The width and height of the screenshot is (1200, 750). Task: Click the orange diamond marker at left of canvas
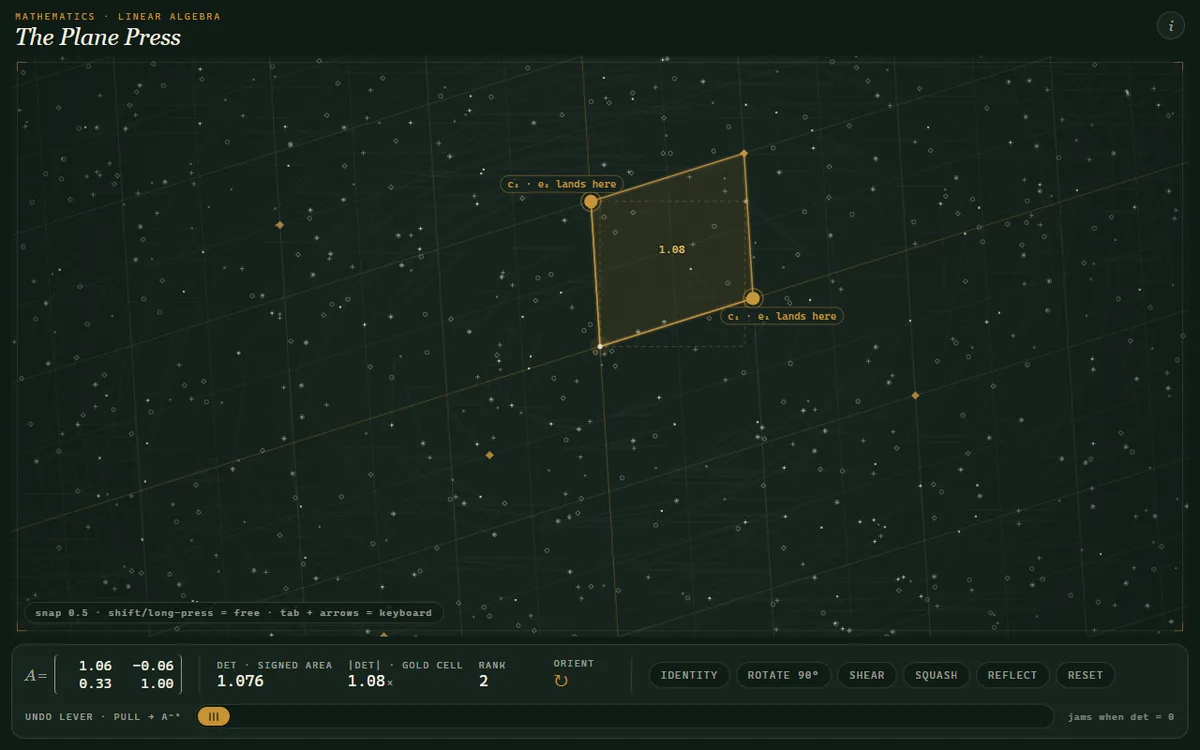(280, 225)
